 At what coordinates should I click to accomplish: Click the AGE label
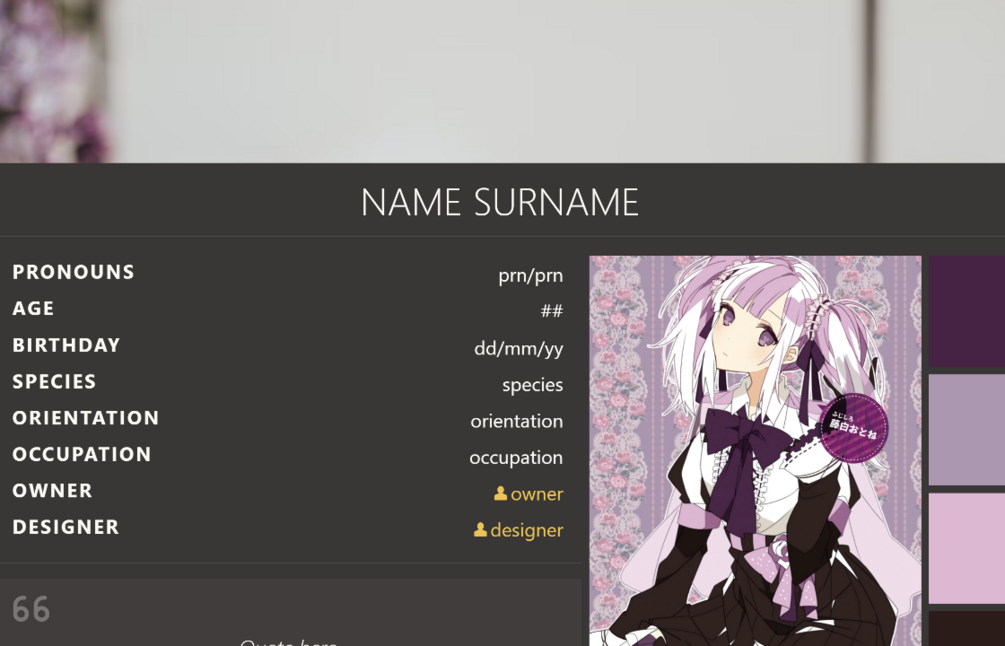pos(33,308)
